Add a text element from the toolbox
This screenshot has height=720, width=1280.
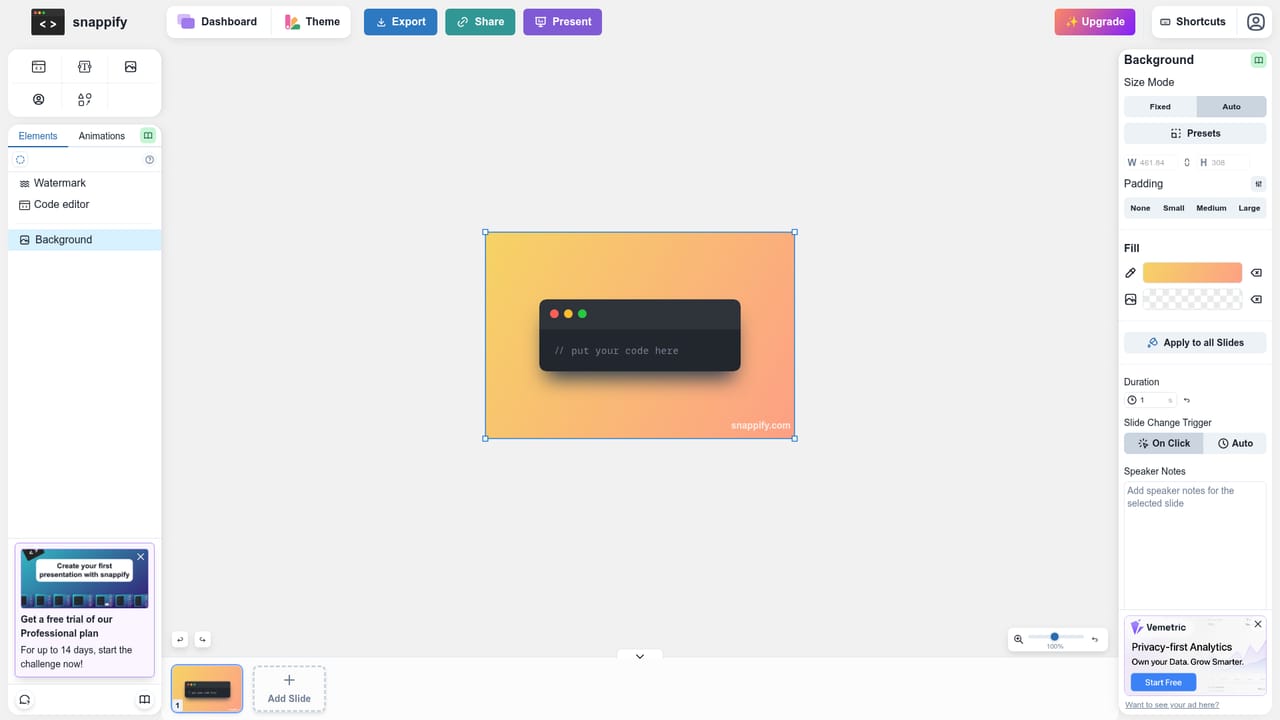click(x=84, y=67)
